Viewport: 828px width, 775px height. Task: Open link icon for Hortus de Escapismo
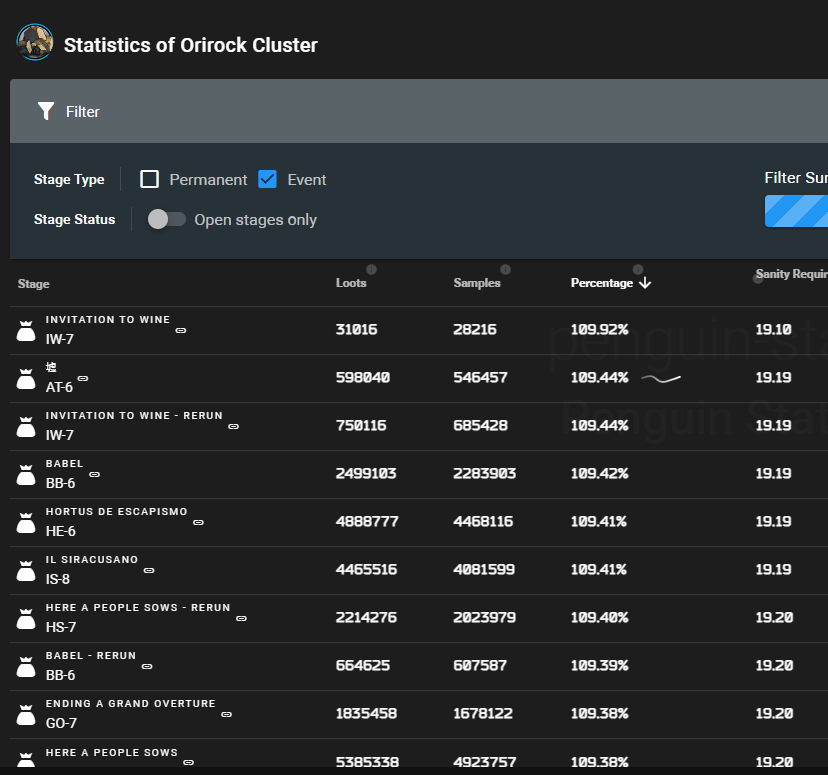[199, 523]
